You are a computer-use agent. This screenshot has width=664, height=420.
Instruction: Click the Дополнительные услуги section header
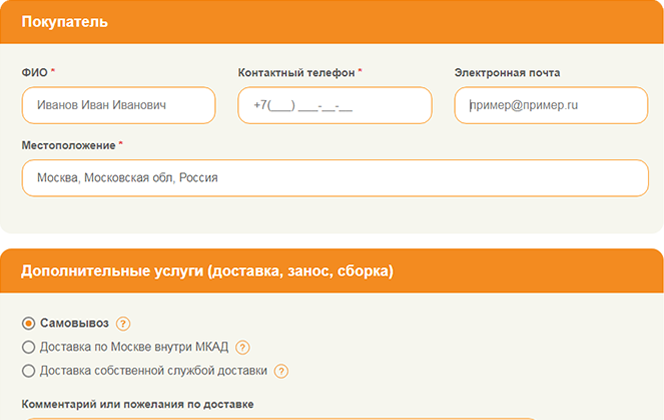tap(207, 271)
